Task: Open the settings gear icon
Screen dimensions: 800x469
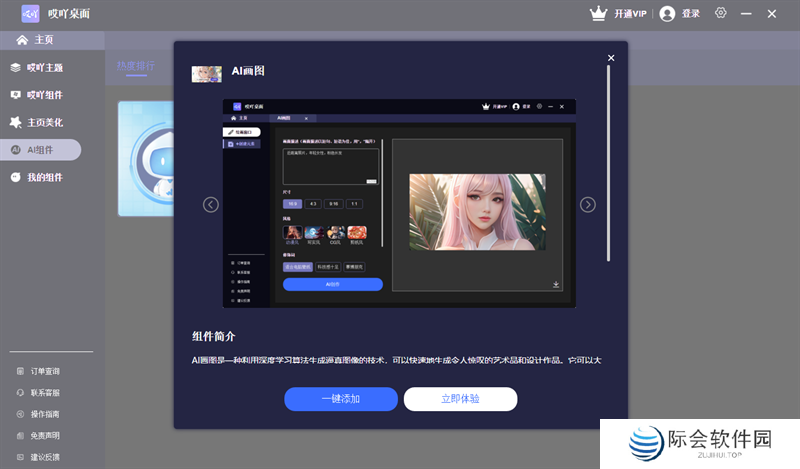Action: [x=720, y=13]
